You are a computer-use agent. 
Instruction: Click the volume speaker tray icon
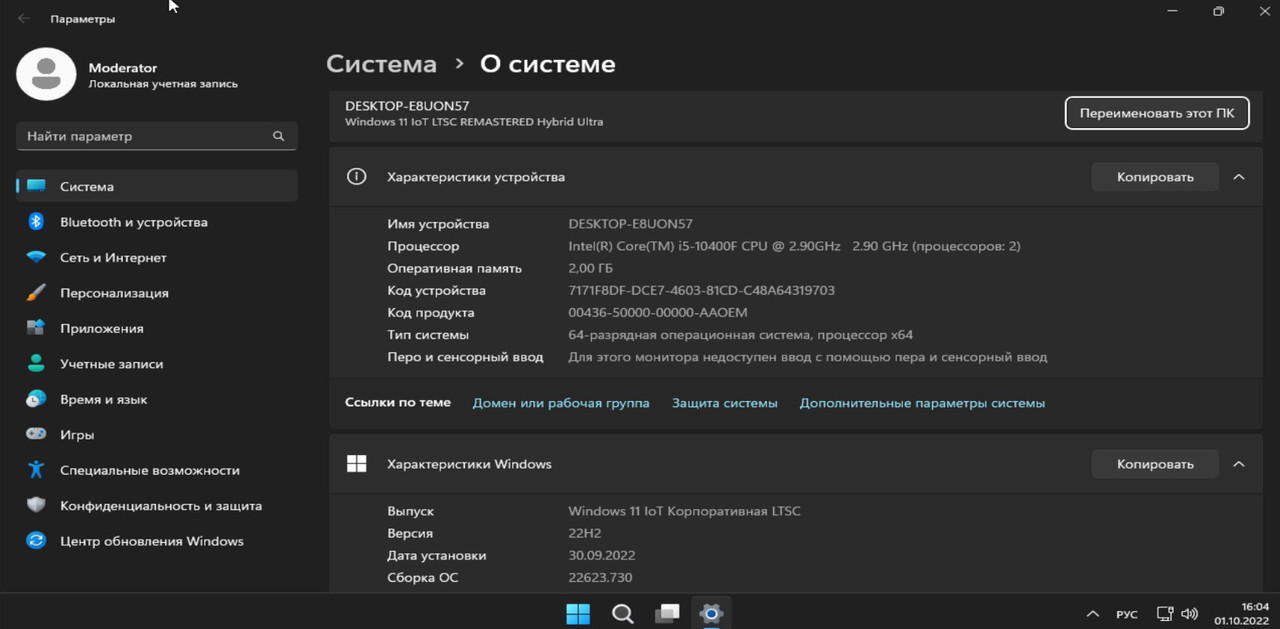(1189, 614)
